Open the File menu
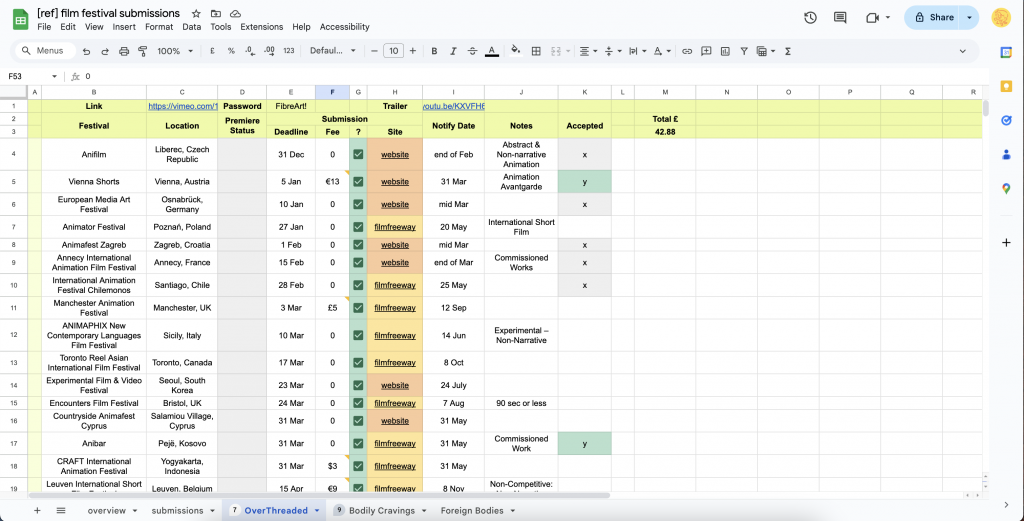Screen dimensions: 1024x521 pos(44,27)
